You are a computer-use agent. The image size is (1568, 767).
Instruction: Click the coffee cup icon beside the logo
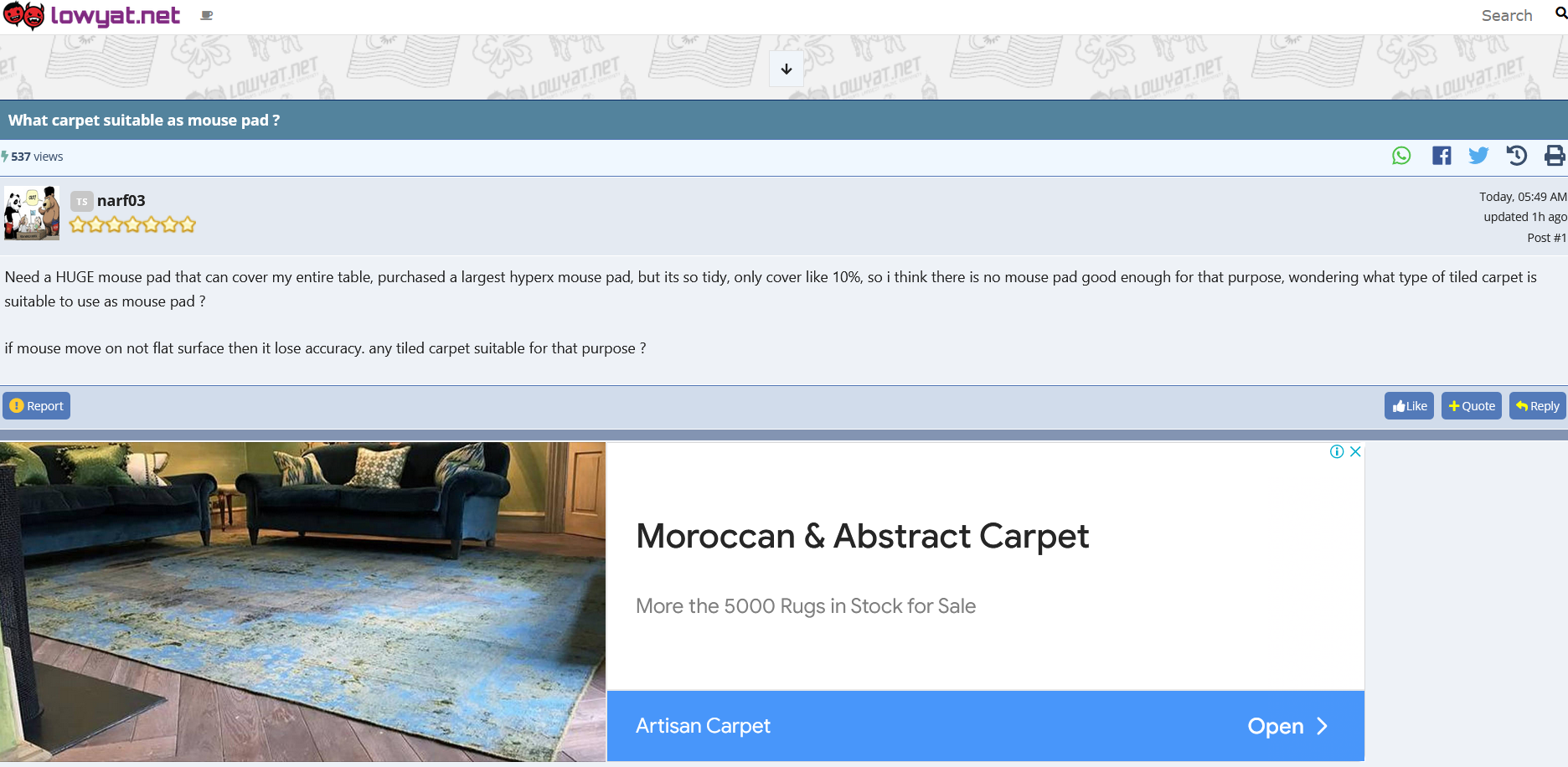pos(206,15)
